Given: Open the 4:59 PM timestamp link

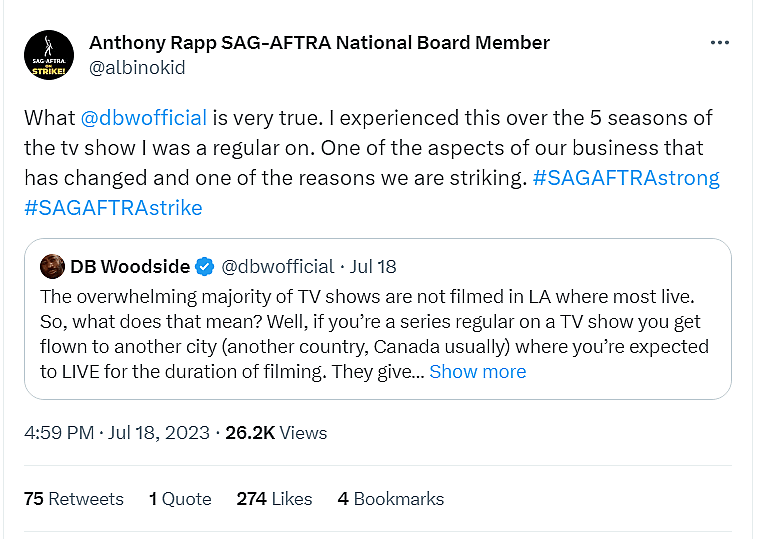Looking at the screenshot, I should (x=116, y=432).
